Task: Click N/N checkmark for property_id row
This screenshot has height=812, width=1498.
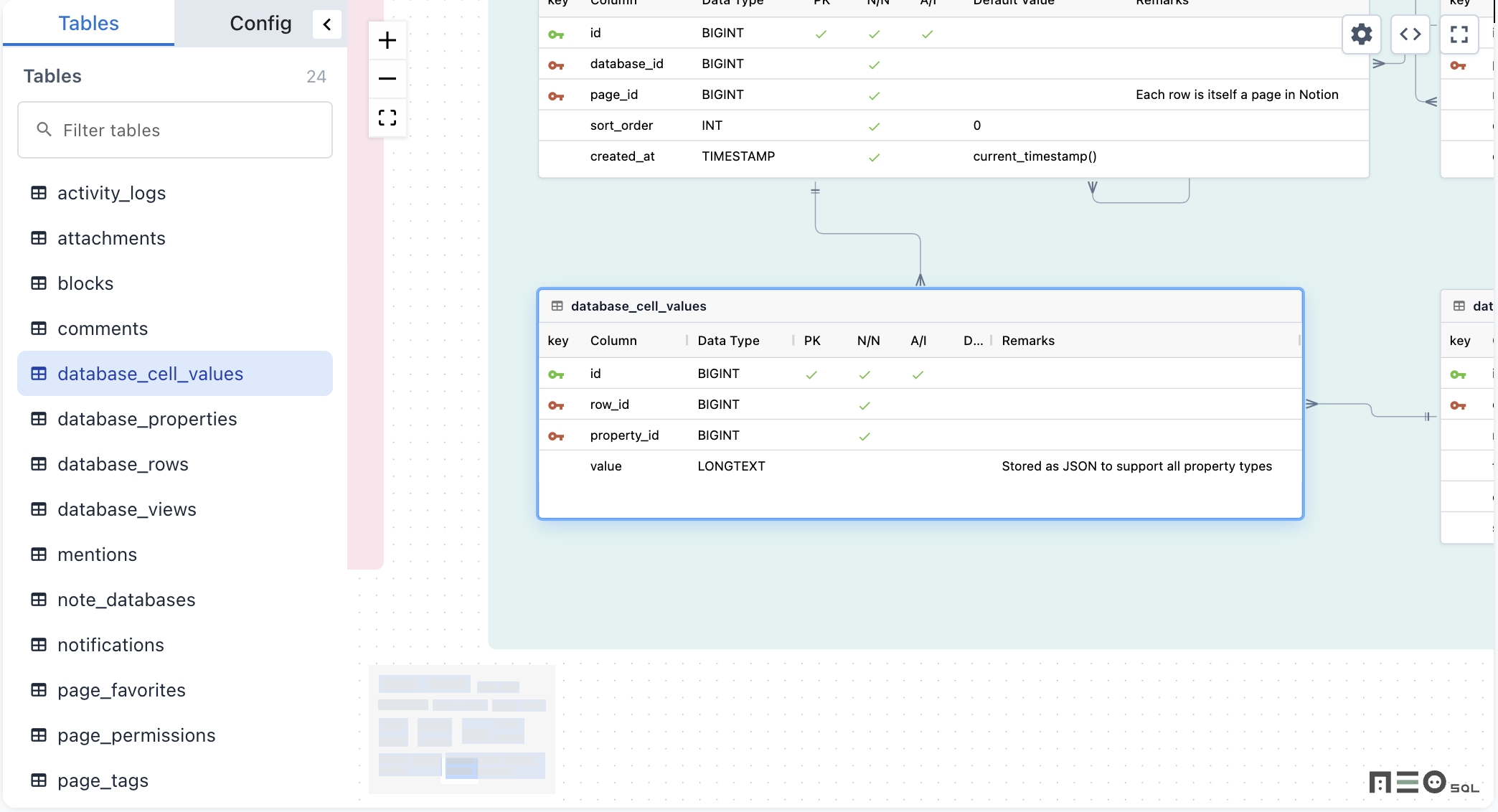Action: pos(865,436)
